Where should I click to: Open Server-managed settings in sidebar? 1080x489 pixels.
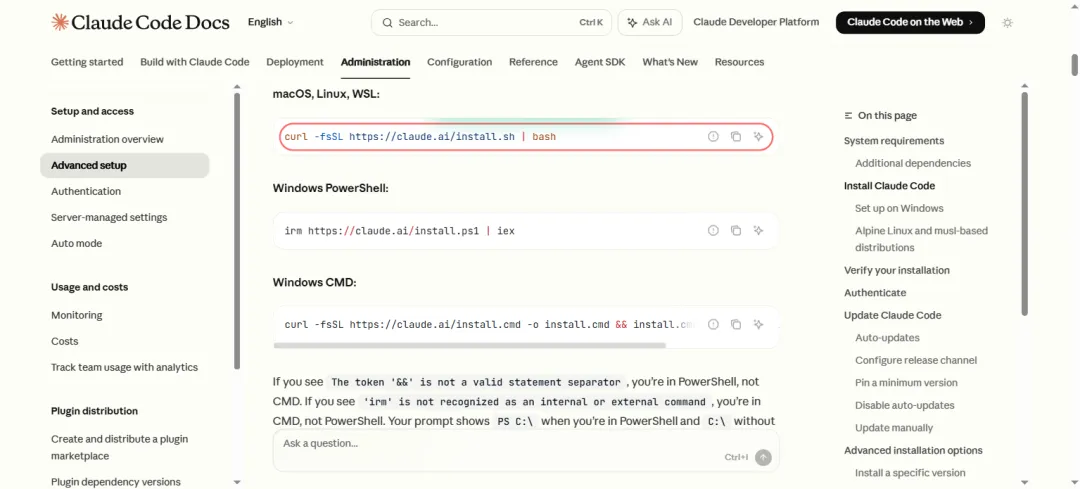[x=109, y=217]
